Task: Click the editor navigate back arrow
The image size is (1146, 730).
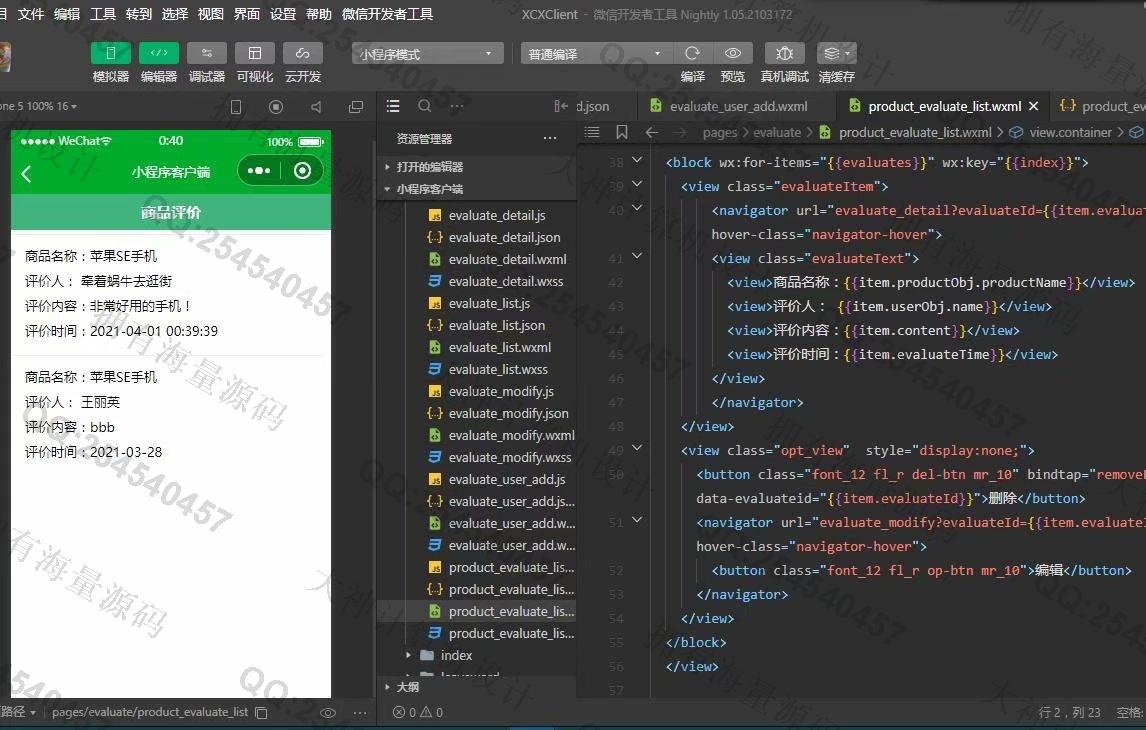Action: click(x=651, y=132)
